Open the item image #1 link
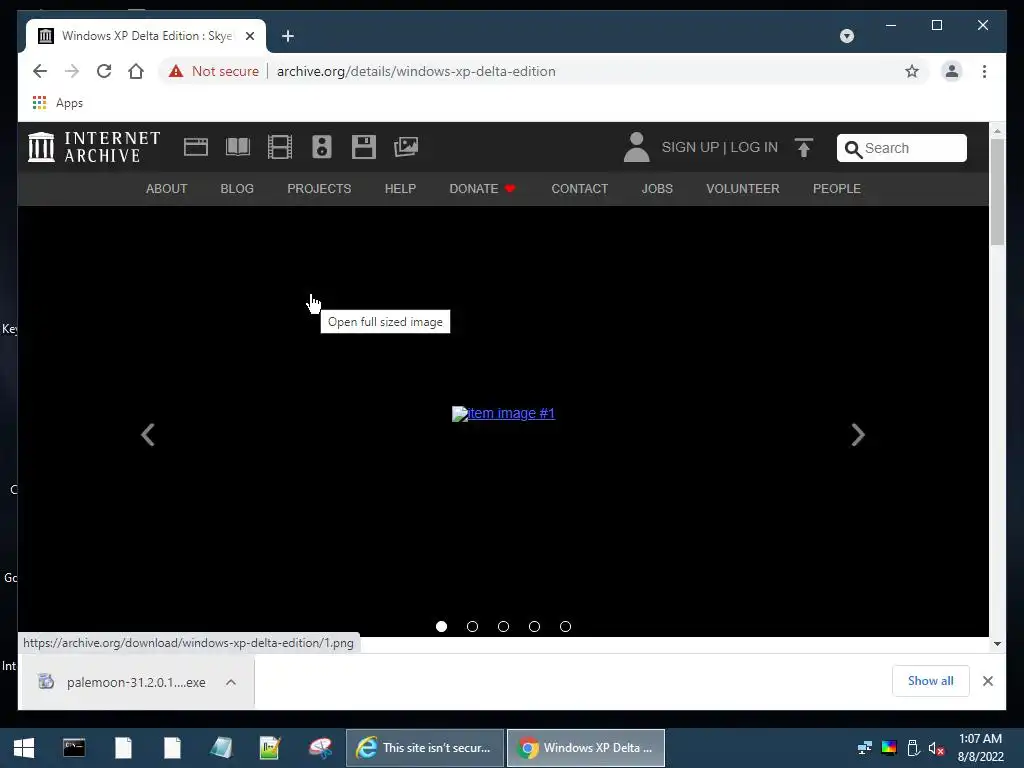Viewport: 1024px width, 768px height. (x=504, y=413)
